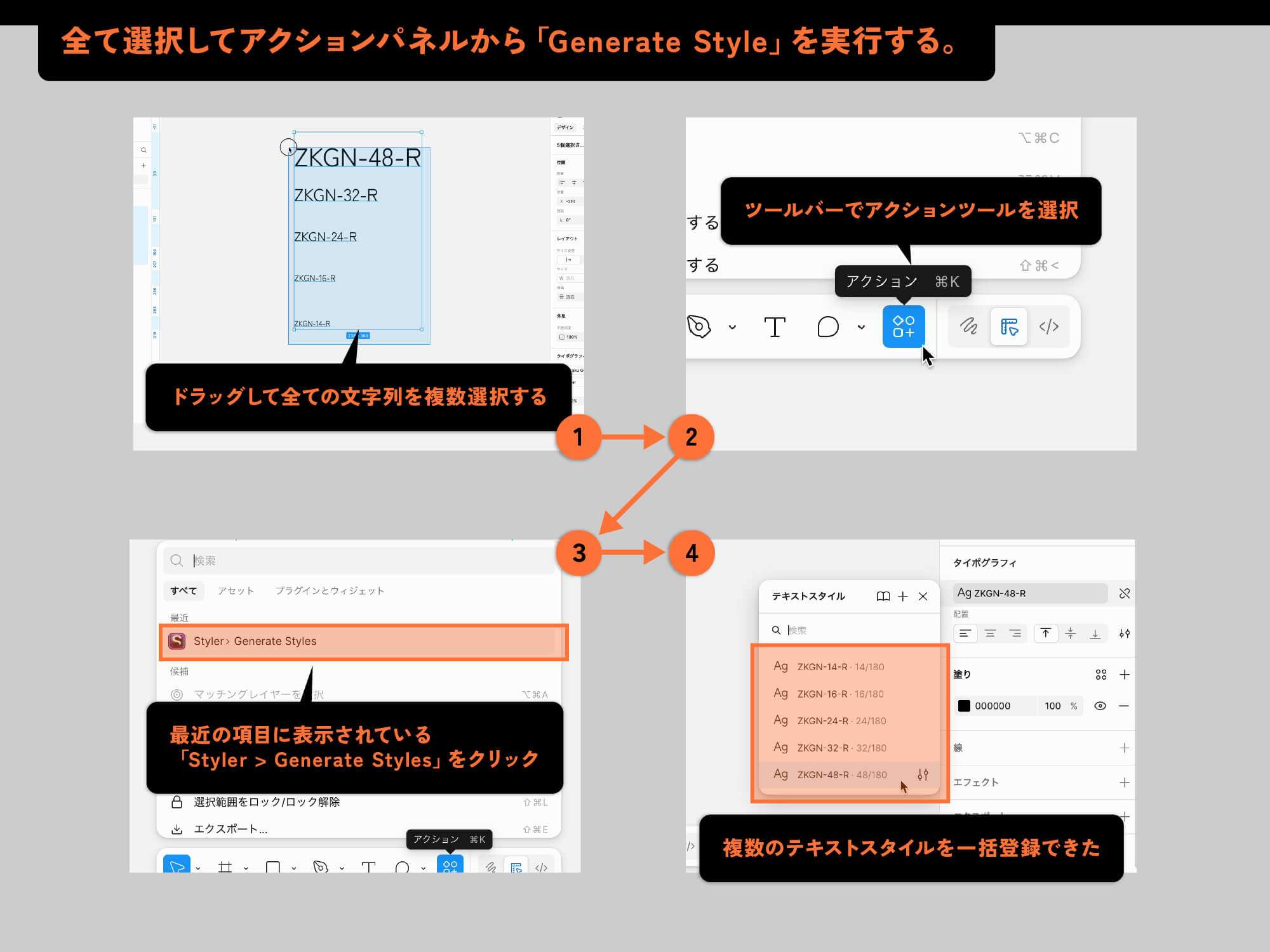Choose the エクスポート… action
This screenshot has height=952, width=1270.
point(359,829)
